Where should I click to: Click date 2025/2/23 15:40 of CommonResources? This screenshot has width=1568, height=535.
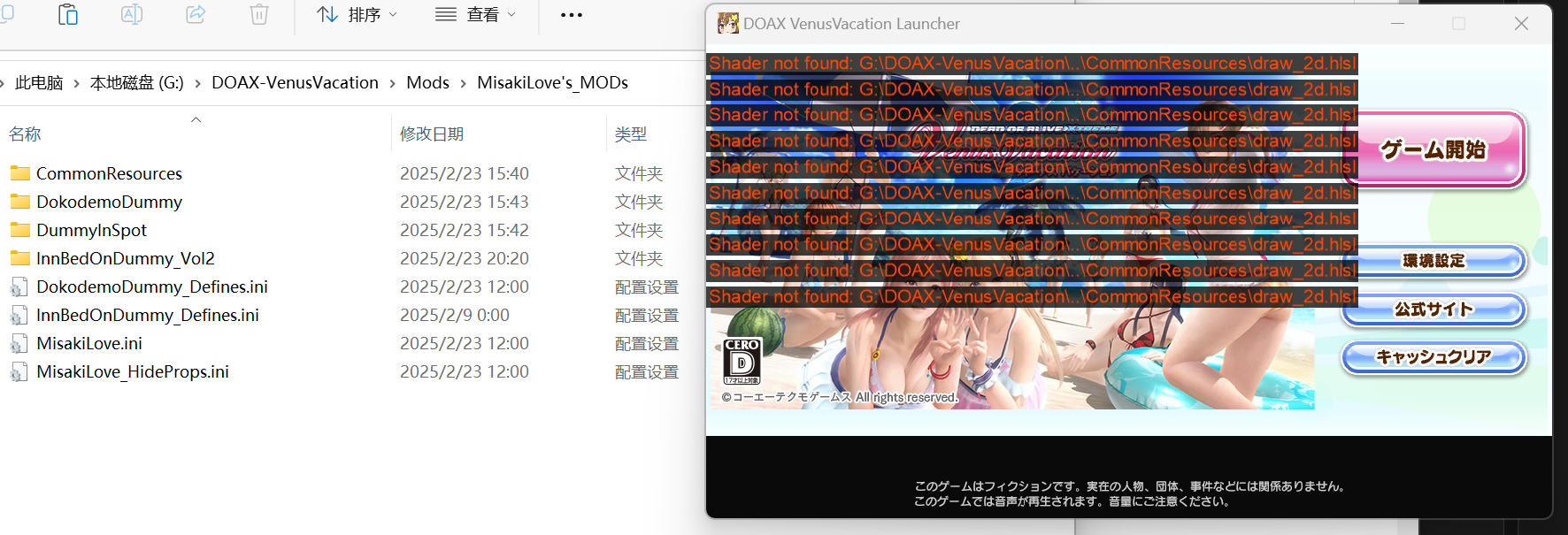465,173
